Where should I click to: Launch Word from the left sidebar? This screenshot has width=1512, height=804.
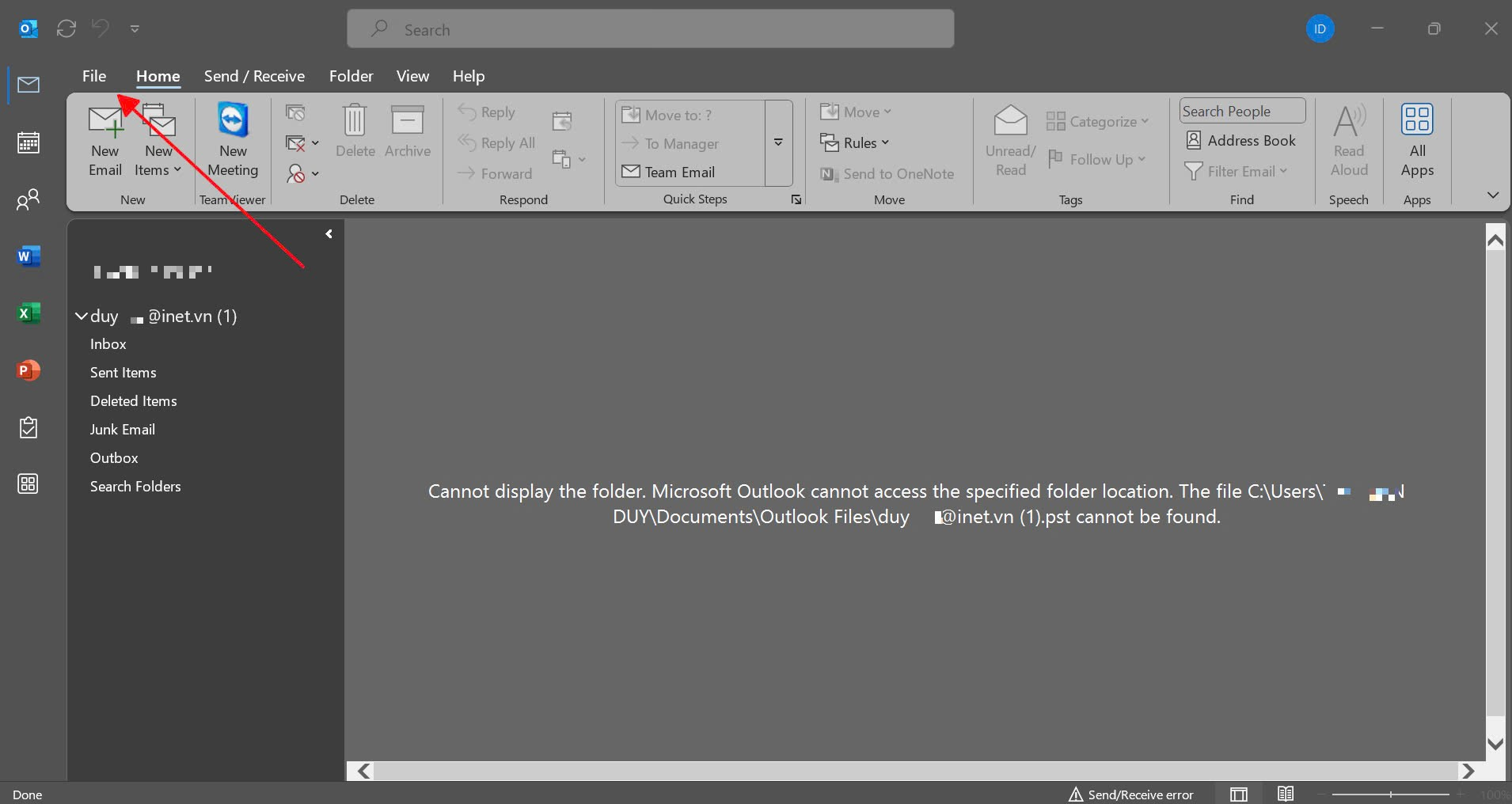pos(28,256)
